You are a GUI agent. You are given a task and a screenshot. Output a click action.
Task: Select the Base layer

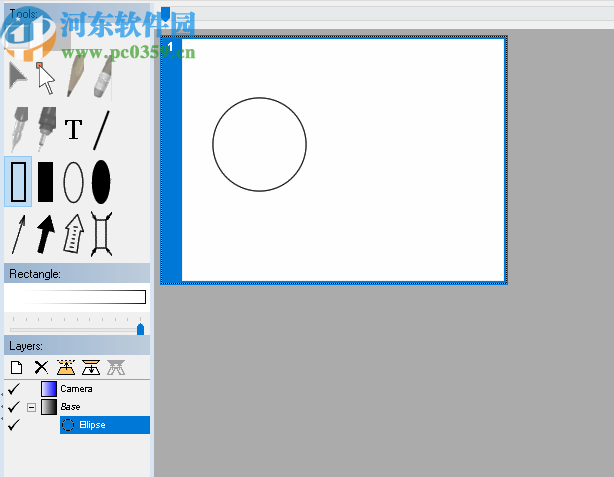70,407
